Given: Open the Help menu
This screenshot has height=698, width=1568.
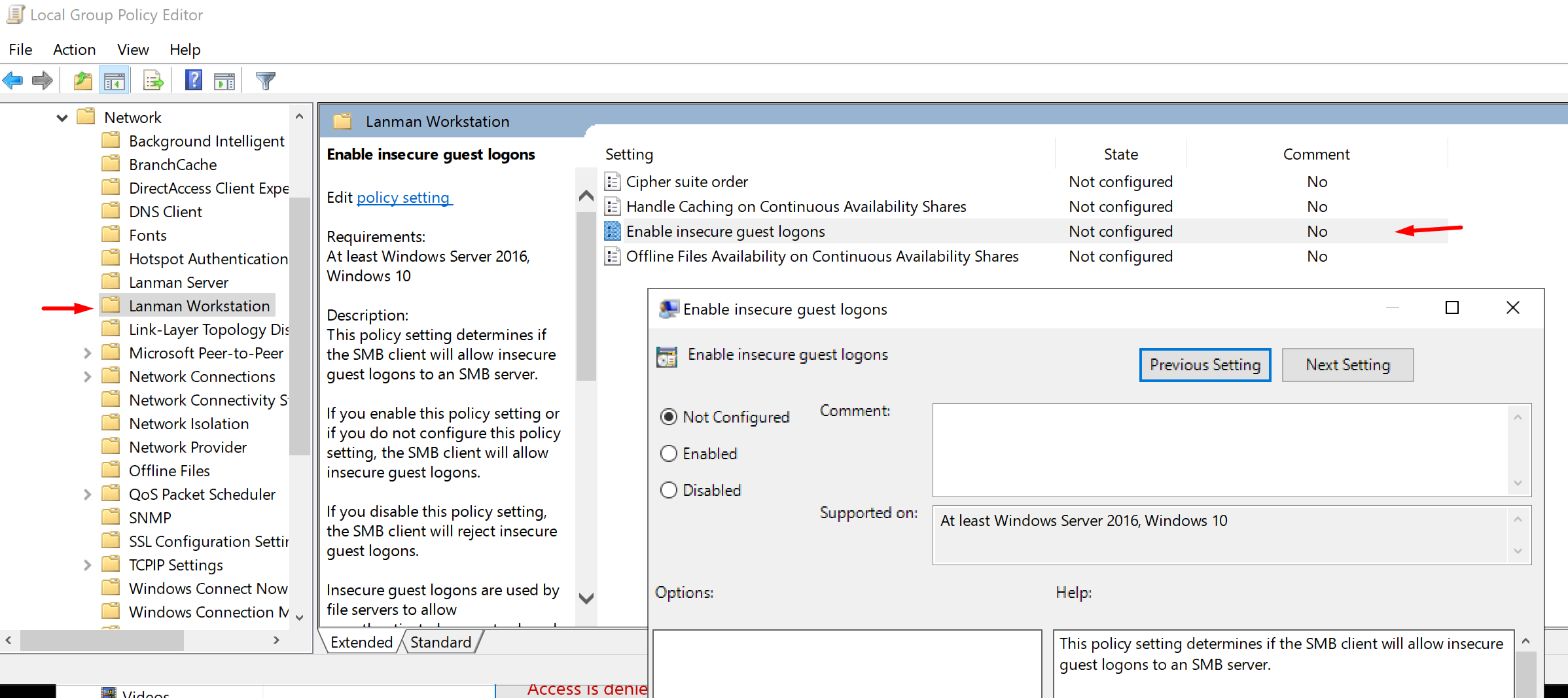Looking at the screenshot, I should (185, 50).
